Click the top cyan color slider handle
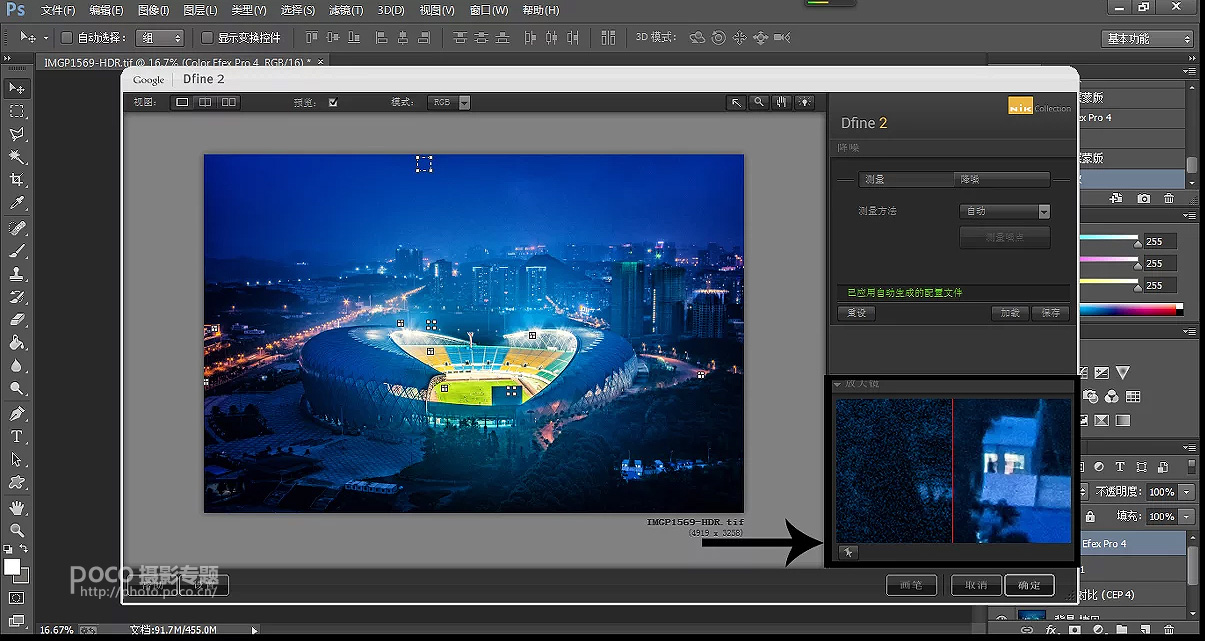Image resolution: width=1205 pixels, height=641 pixels. click(1137, 244)
